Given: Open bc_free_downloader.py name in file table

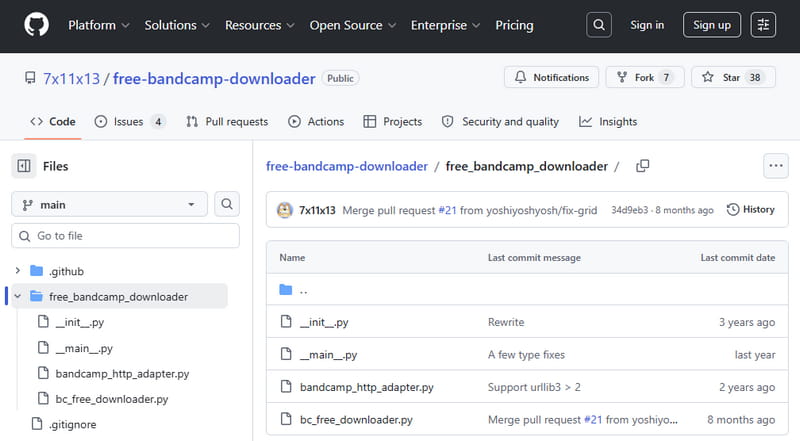Looking at the screenshot, I should click(356, 420).
